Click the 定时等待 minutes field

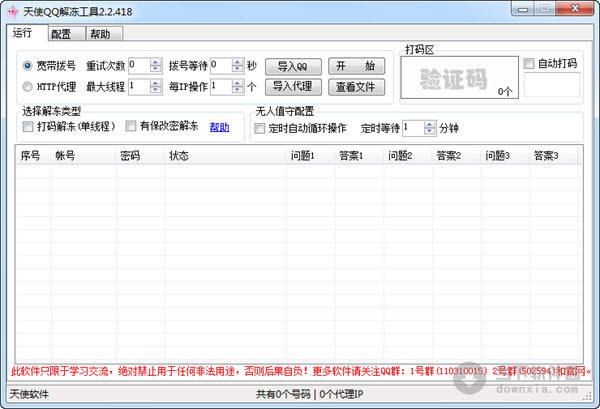(413, 128)
